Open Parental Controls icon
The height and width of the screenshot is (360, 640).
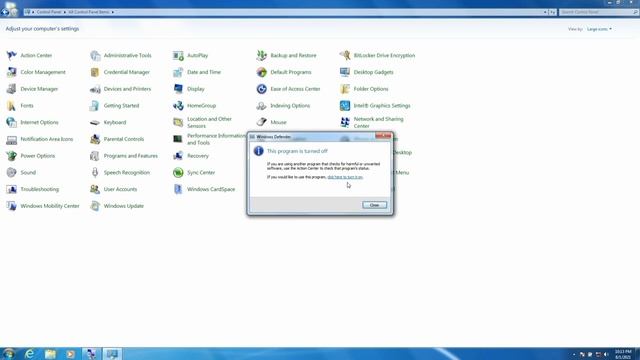(95, 139)
